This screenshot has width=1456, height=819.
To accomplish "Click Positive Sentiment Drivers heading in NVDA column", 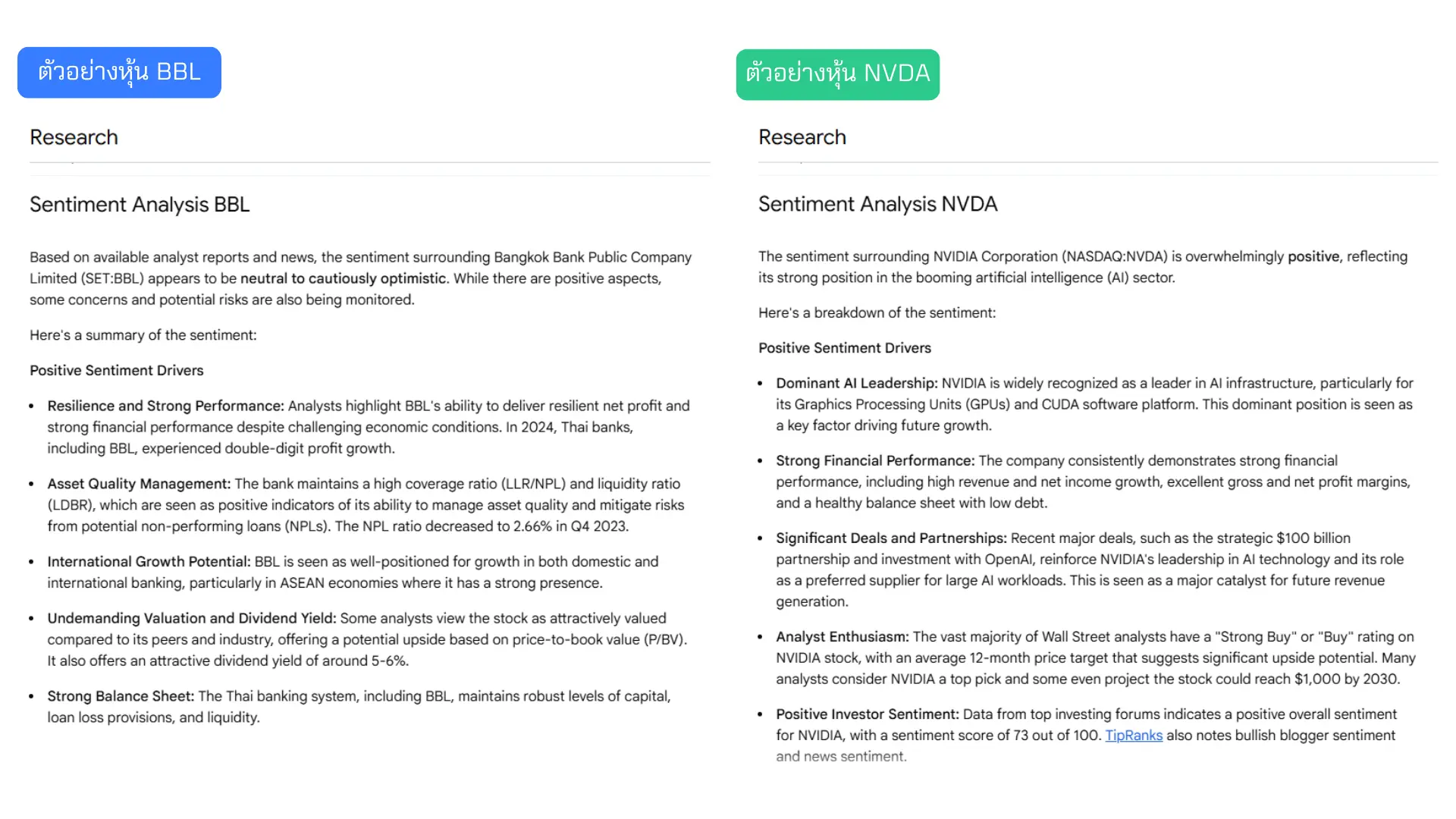I will (x=844, y=348).
